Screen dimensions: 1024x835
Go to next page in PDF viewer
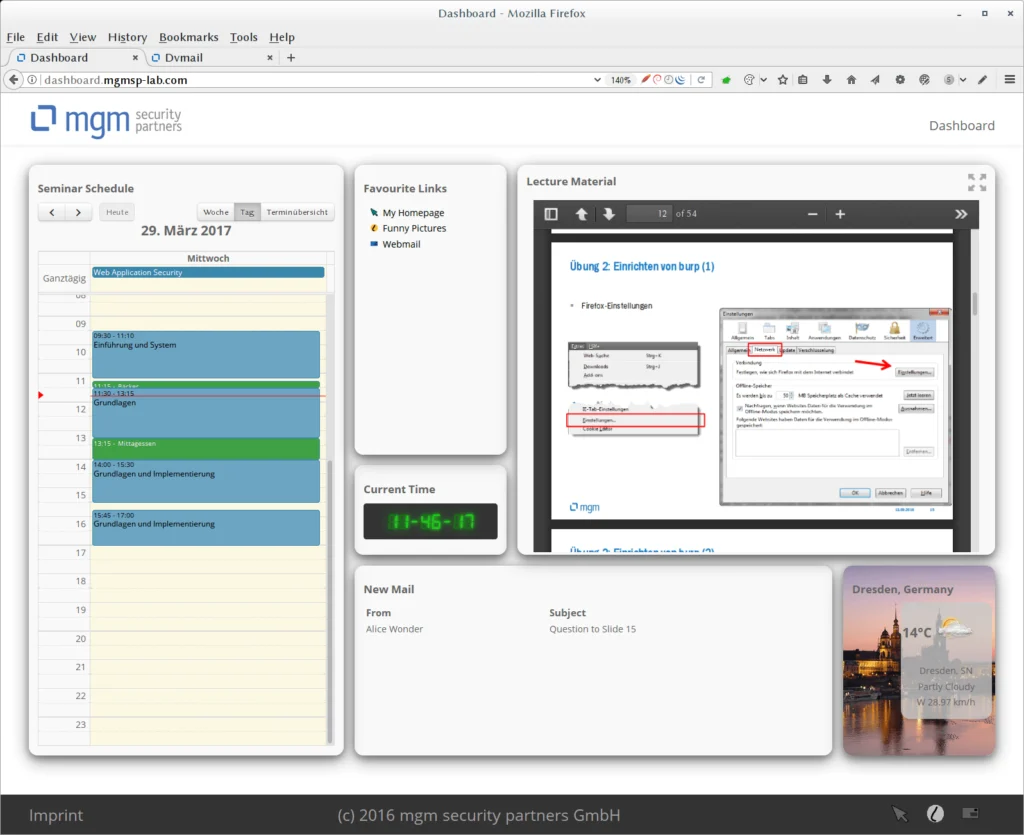tap(608, 214)
